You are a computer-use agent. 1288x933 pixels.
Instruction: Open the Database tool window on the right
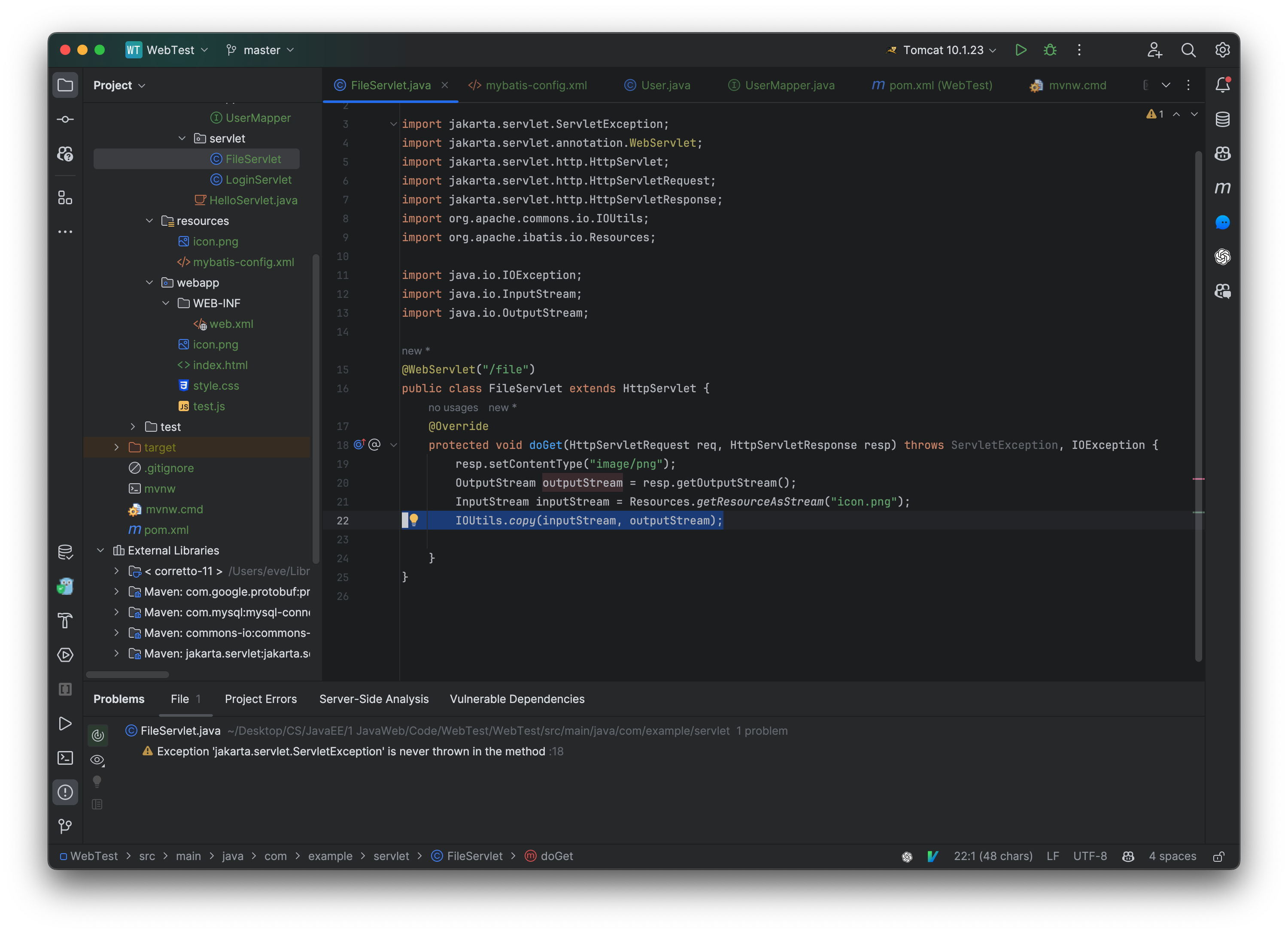point(1223,119)
